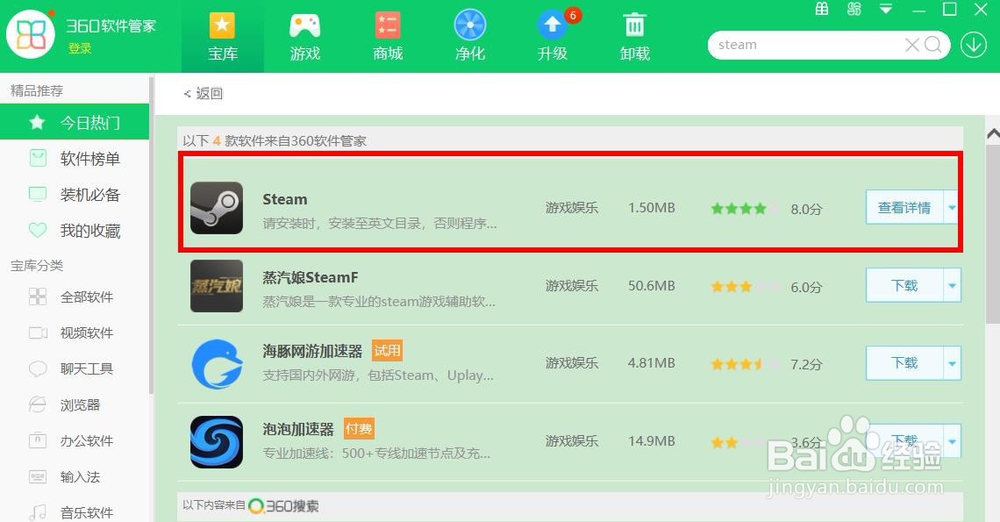Viewport: 1000px width, 522px height.
Task: Expand download dropdown for 海豚网游加速器
Action: pyautogui.click(x=952, y=363)
